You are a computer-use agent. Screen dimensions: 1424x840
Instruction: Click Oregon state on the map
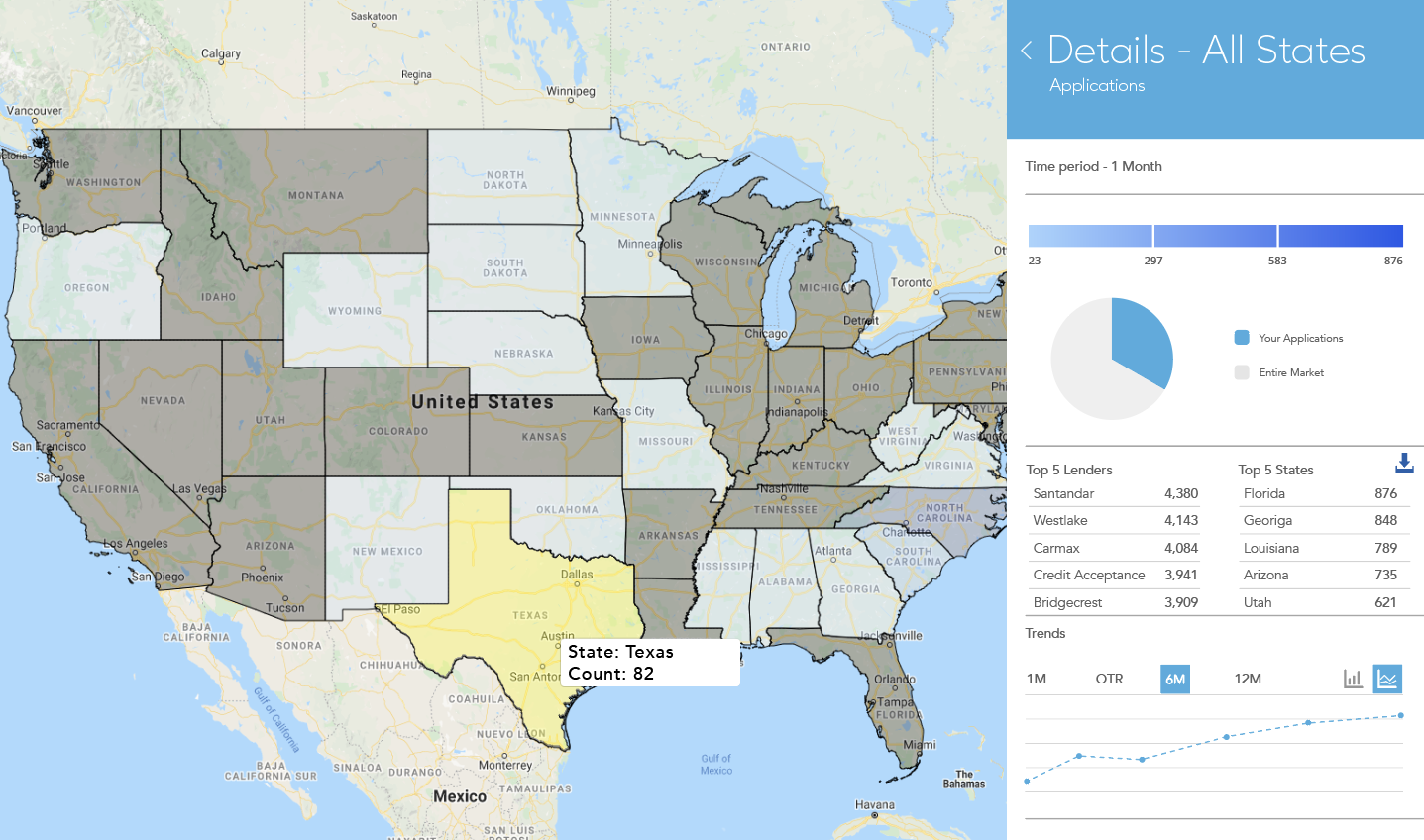87,287
